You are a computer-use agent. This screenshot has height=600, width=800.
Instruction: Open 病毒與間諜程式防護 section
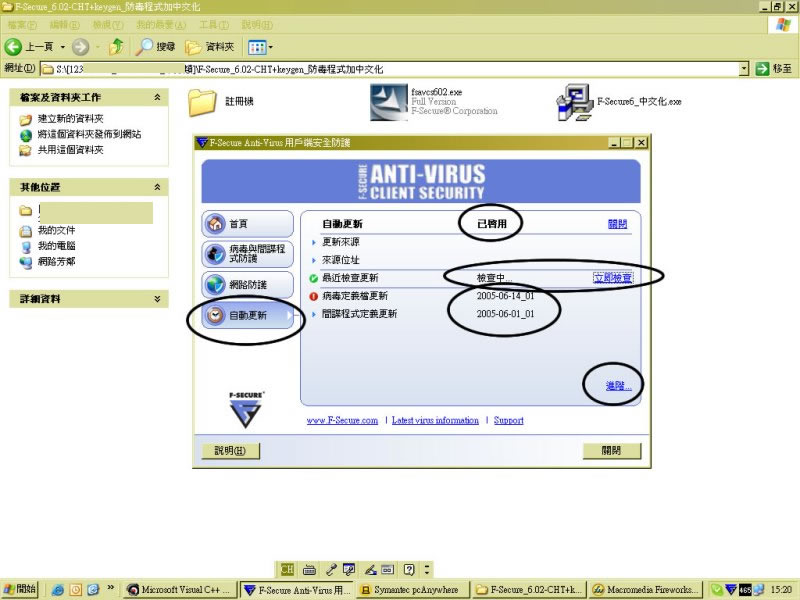pyautogui.click(x=247, y=254)
